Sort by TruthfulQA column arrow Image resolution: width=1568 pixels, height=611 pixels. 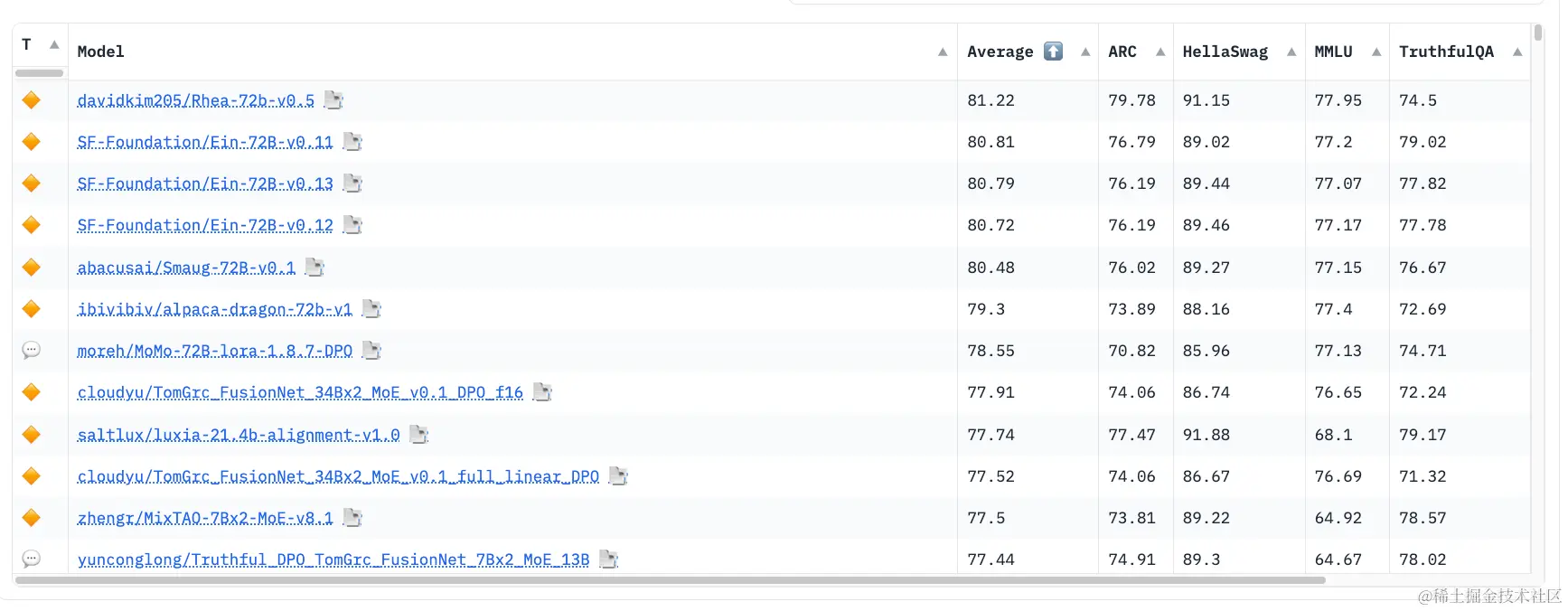point(1517,52)
